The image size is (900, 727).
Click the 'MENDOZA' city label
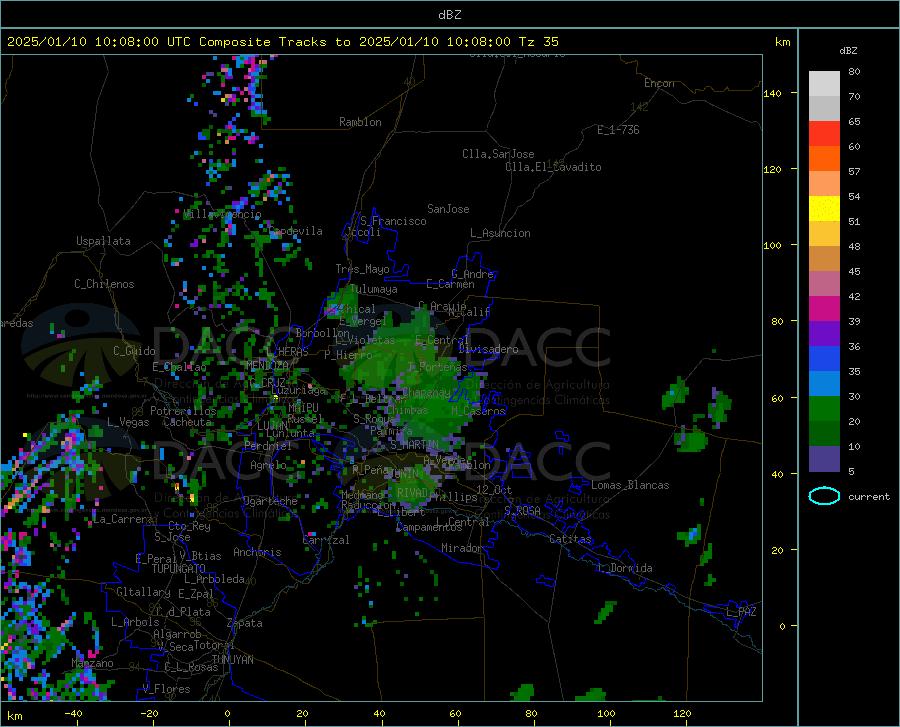pyautogui.click(x=267, y=365)
